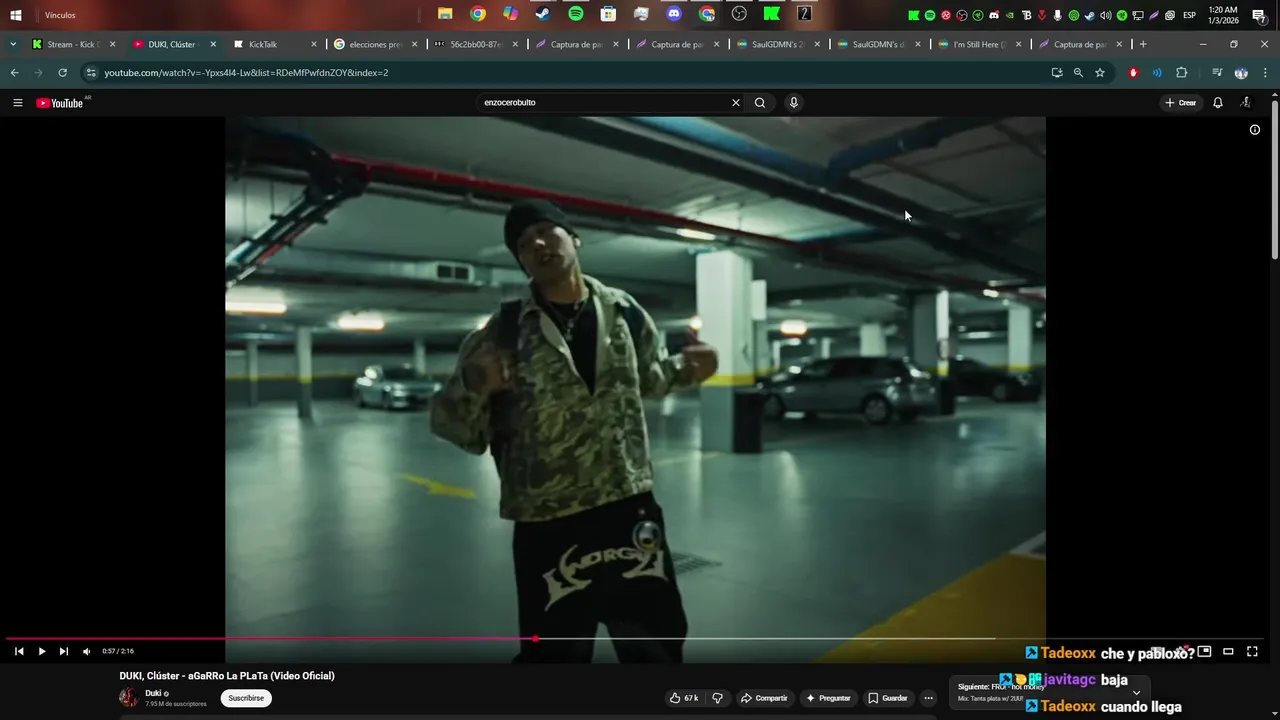Bookmark this page with the star
The width and height of the screenshot is (1280, 720).
click(1100, 73)
